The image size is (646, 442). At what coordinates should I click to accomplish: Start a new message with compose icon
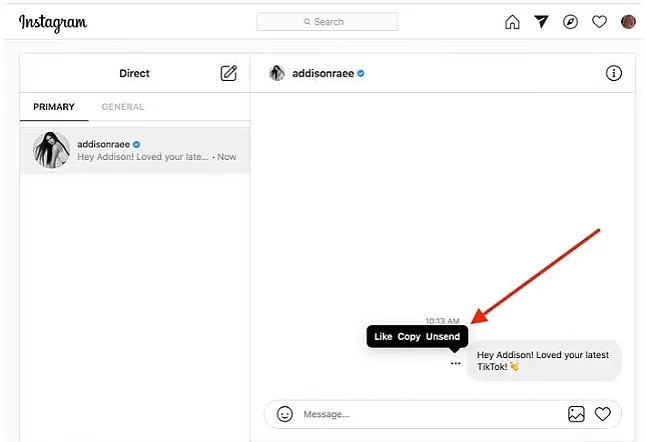(229, 73)
